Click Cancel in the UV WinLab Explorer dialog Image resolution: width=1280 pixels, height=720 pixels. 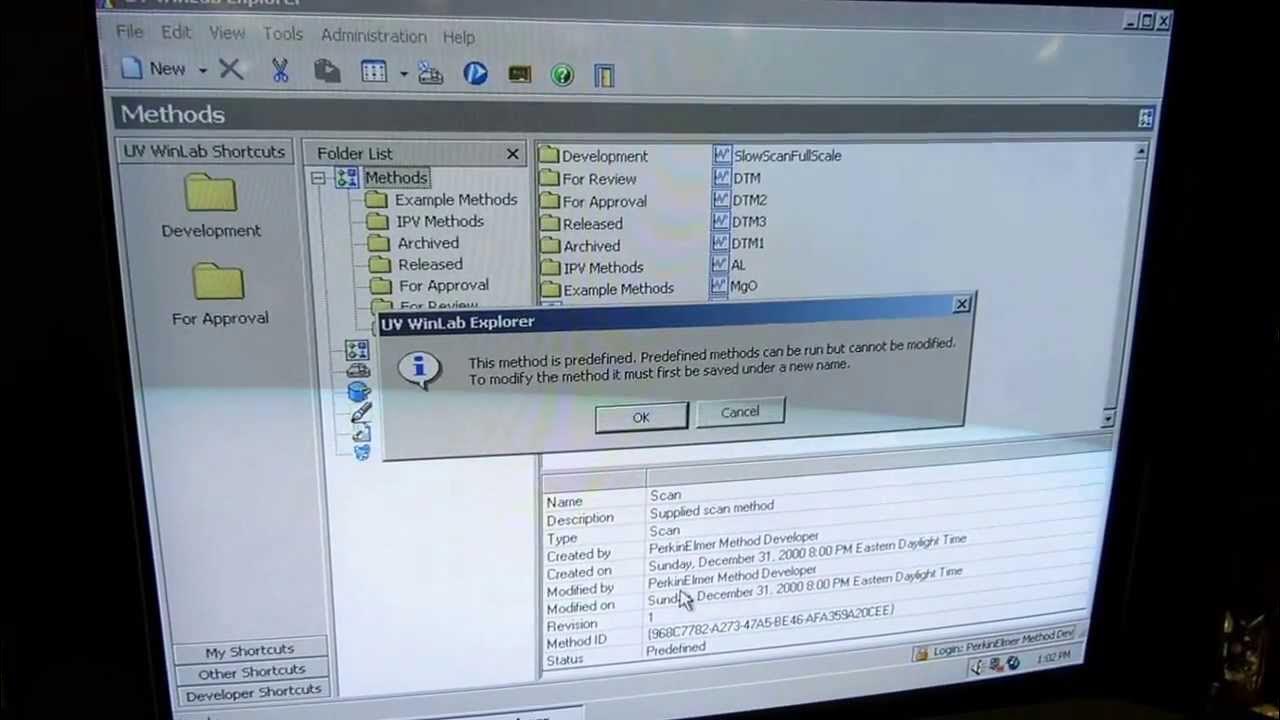(x=740, y=412)
